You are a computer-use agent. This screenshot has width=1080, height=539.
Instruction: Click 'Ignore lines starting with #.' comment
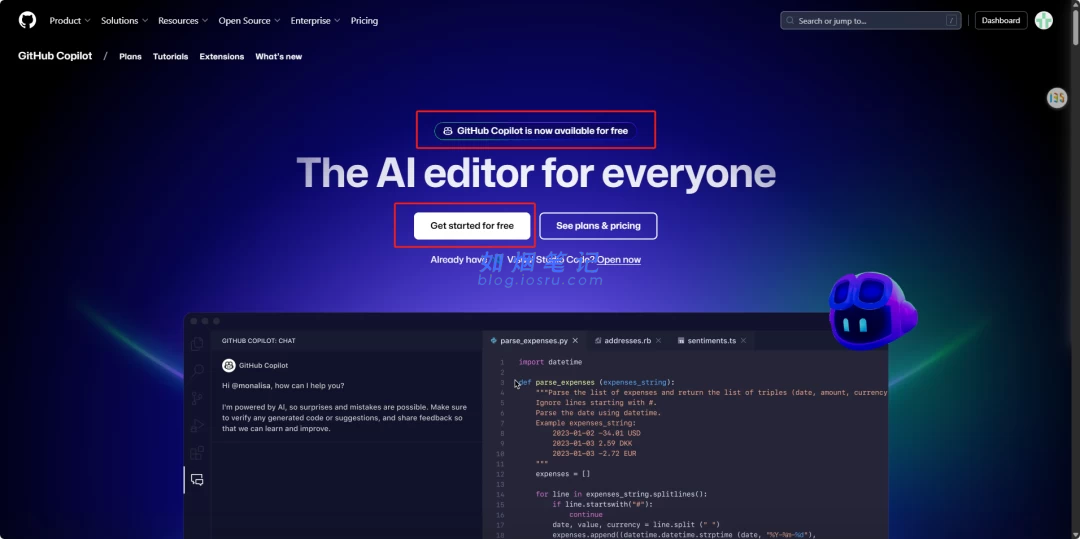pyautogui.click(x=596, y=403)
